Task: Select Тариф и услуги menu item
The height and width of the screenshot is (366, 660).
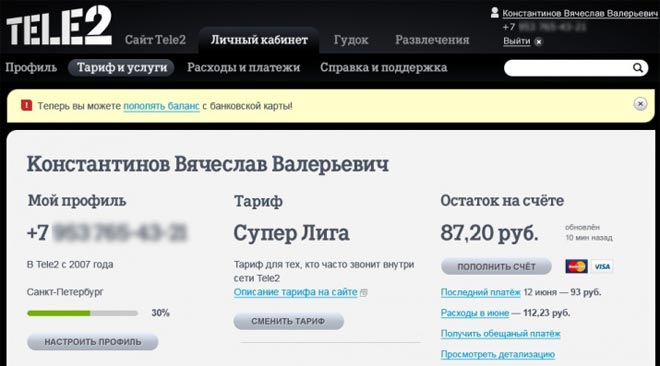Action: pos(121,67)
